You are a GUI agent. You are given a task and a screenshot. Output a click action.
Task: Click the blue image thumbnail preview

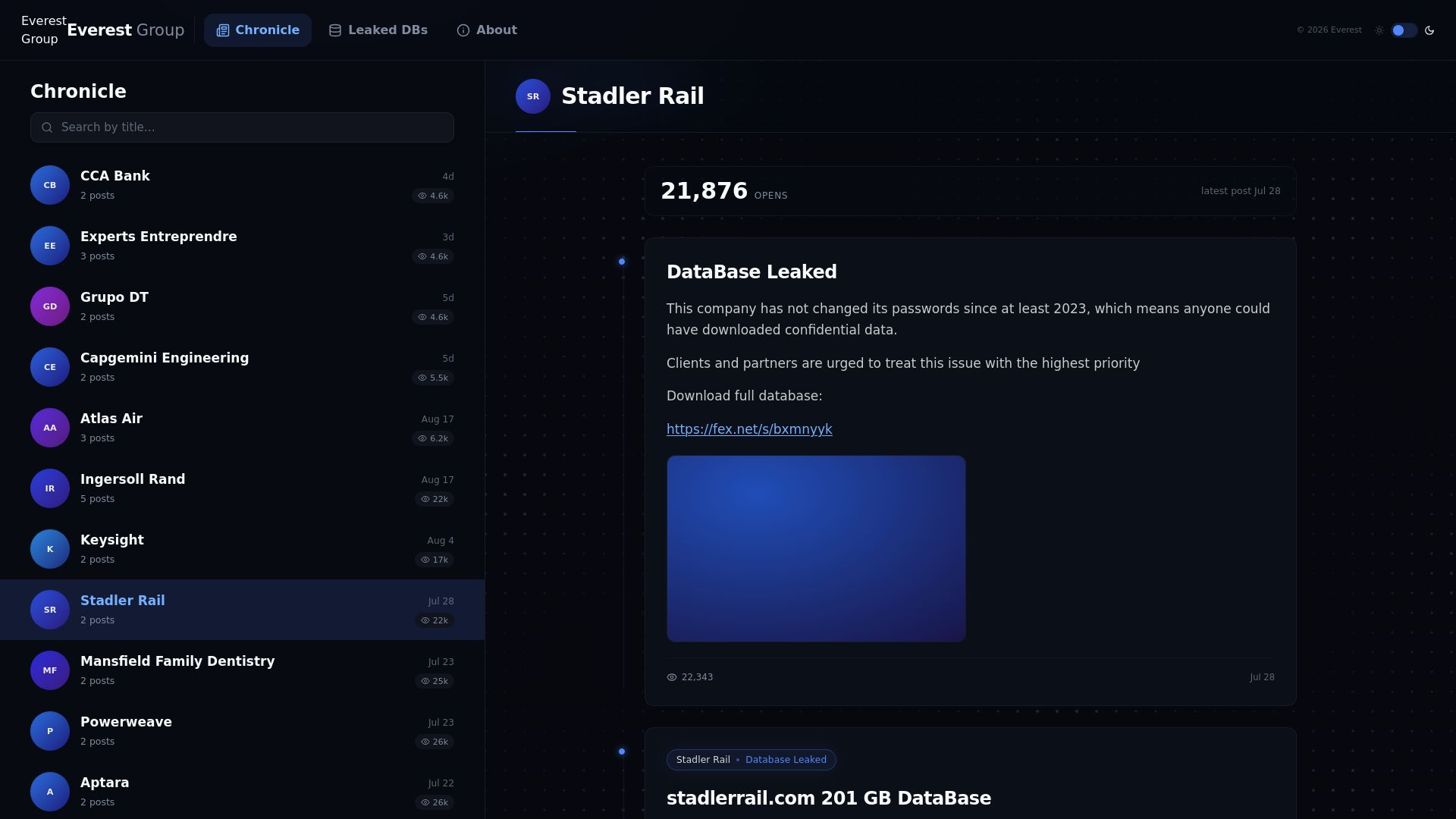pos(816,549)
